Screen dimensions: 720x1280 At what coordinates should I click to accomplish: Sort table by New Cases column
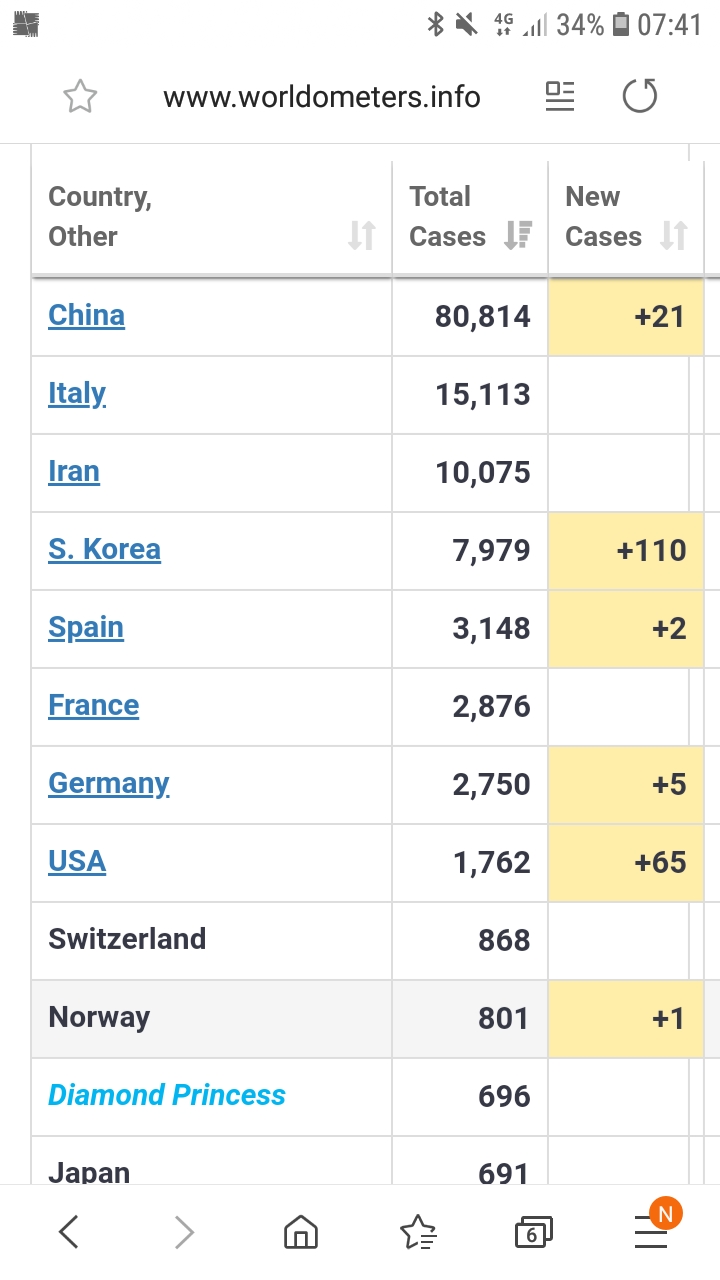(x=674, y=236)
